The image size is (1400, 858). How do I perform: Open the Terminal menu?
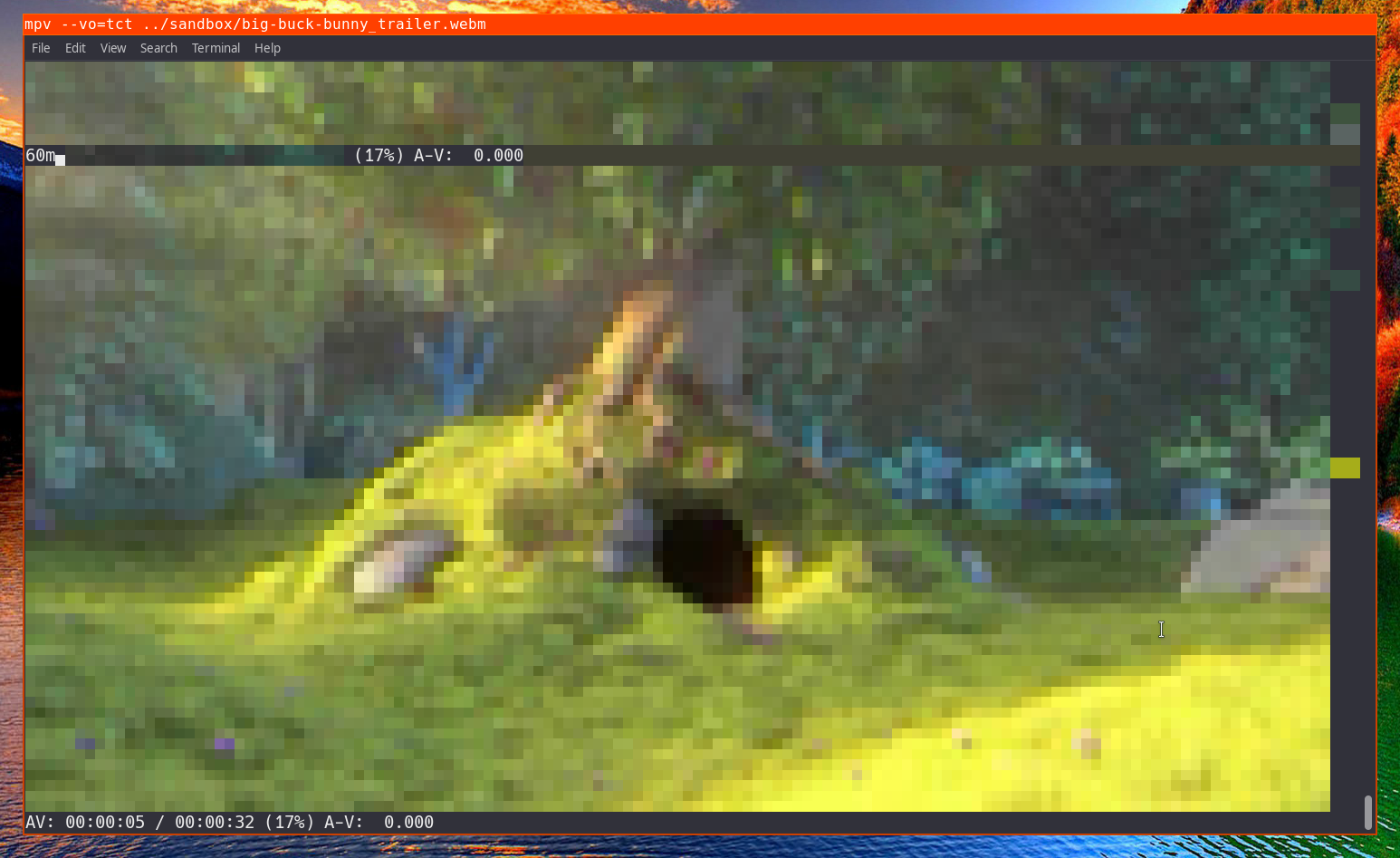click(x=216, y=48)
